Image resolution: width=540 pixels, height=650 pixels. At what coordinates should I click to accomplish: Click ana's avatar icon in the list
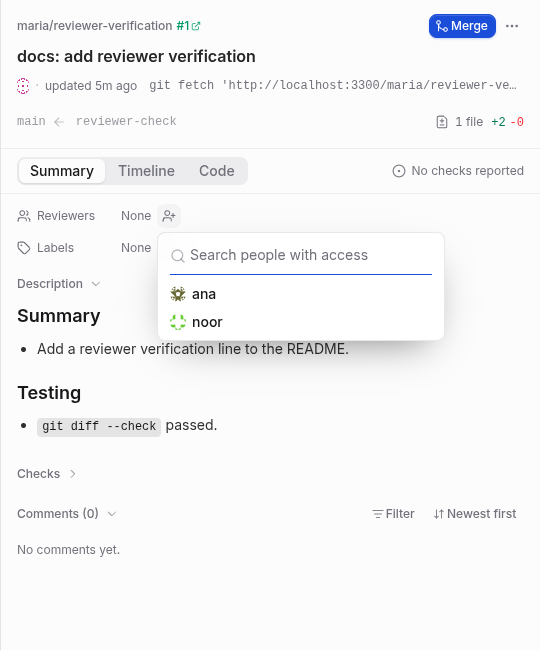(178, 294)
